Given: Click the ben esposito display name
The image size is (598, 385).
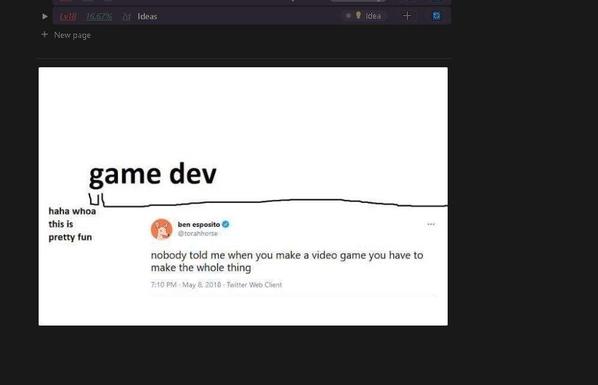Looking at the screenshot, I should 199,224.
